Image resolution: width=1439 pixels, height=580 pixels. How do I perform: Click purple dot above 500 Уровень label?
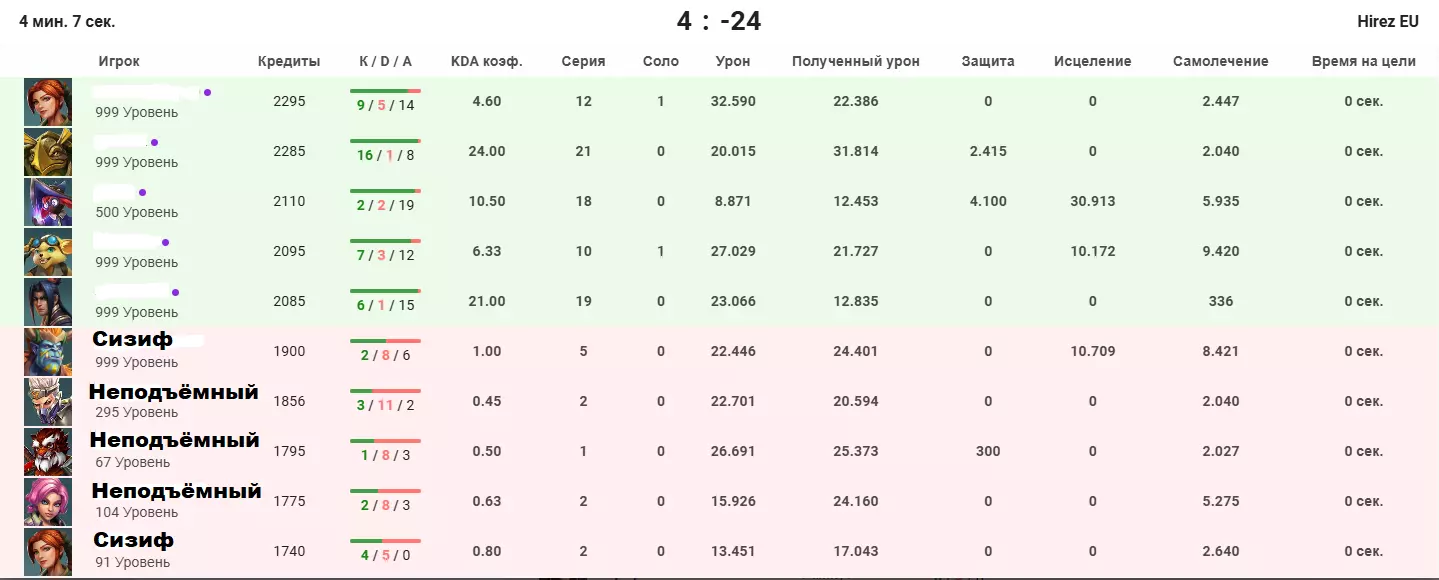pyautogui.click(x=142, y=192)
